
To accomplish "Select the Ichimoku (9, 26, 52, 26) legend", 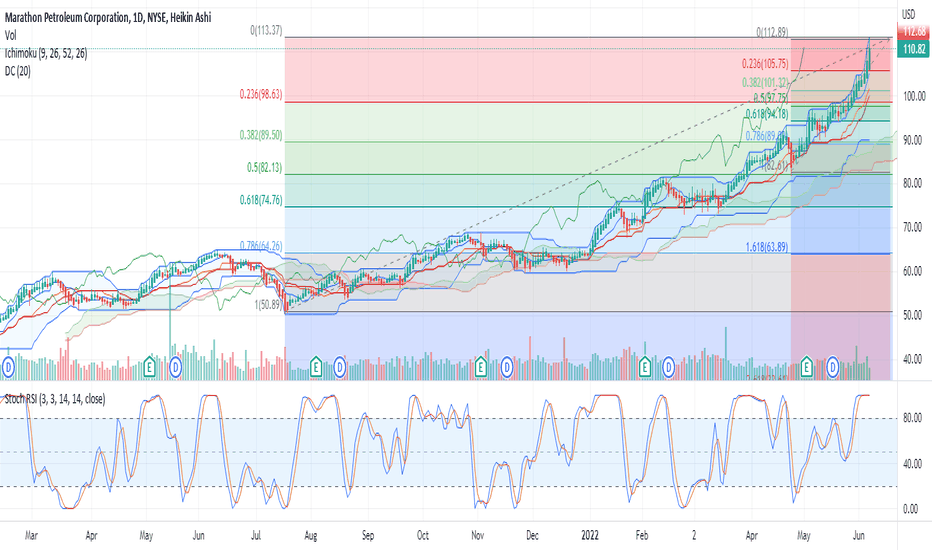I will (x=46, y=54).
